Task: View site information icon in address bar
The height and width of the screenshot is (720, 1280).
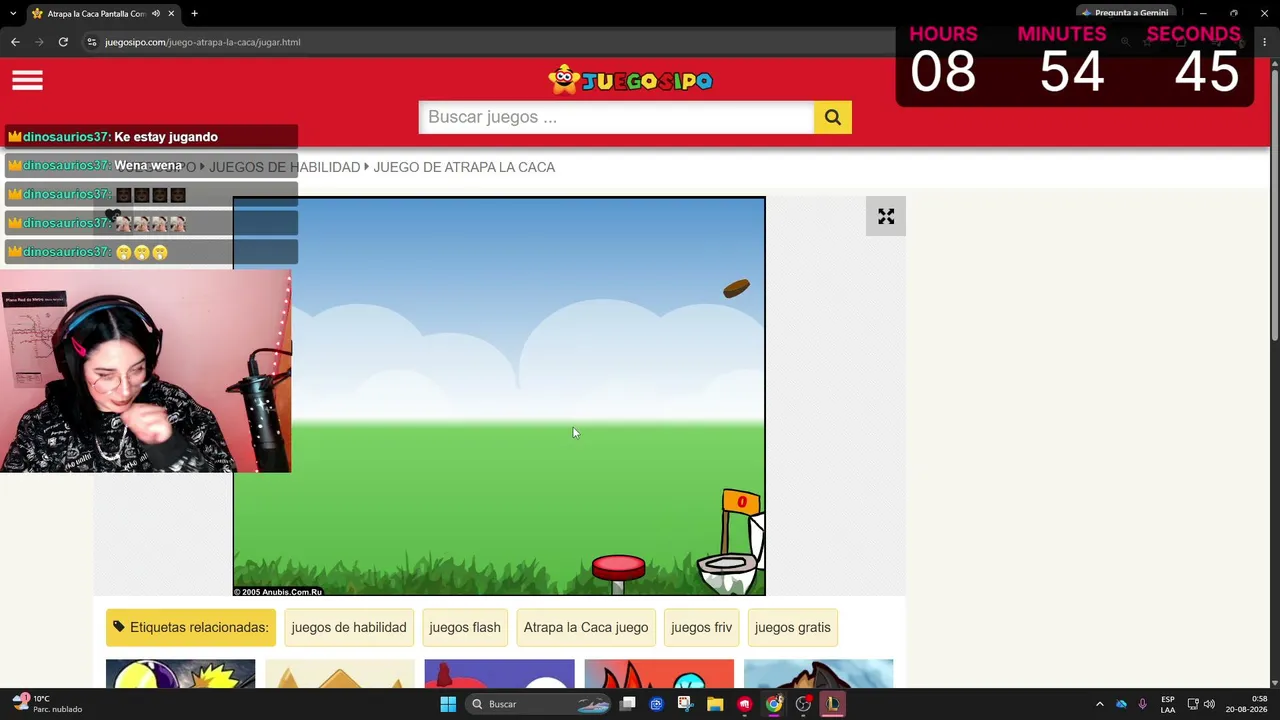Action: [92, 42]
